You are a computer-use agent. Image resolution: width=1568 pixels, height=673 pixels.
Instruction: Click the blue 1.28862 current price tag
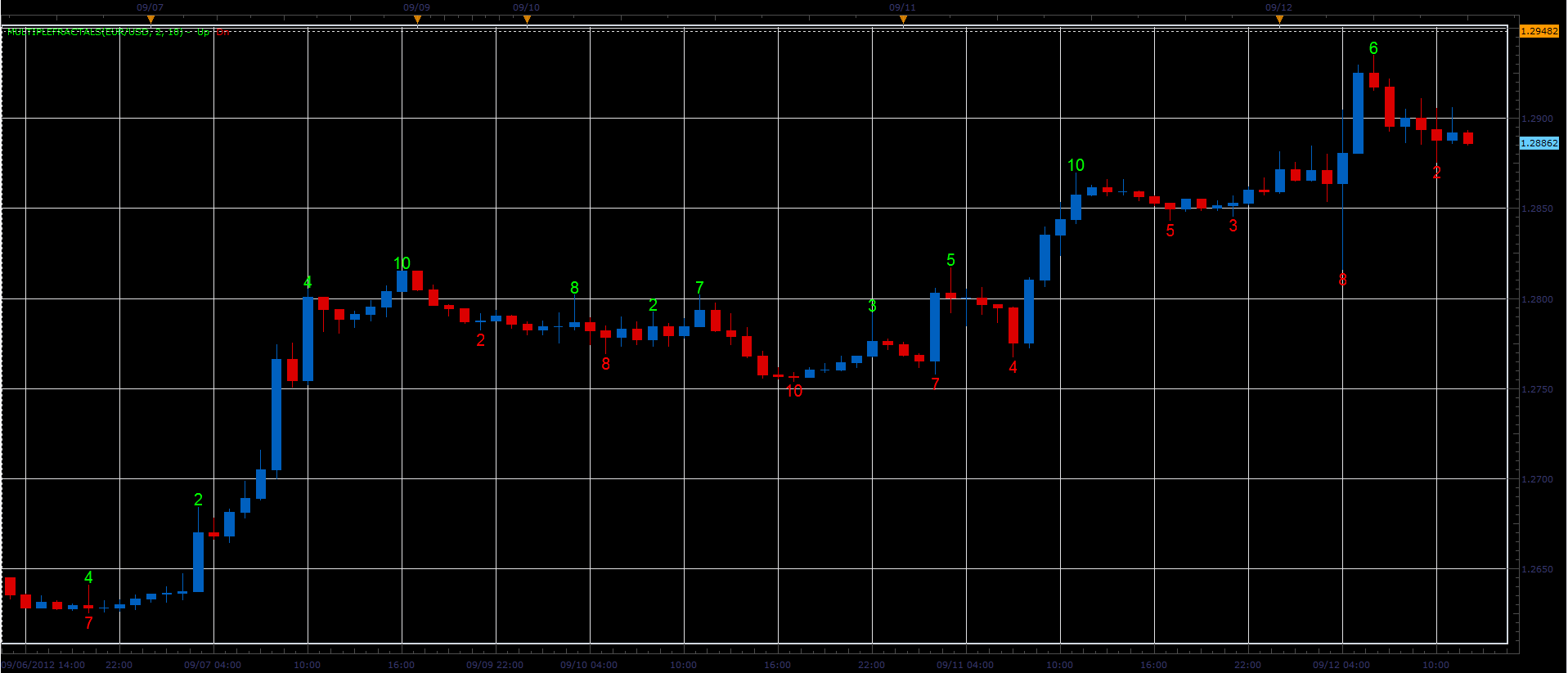1539,143
